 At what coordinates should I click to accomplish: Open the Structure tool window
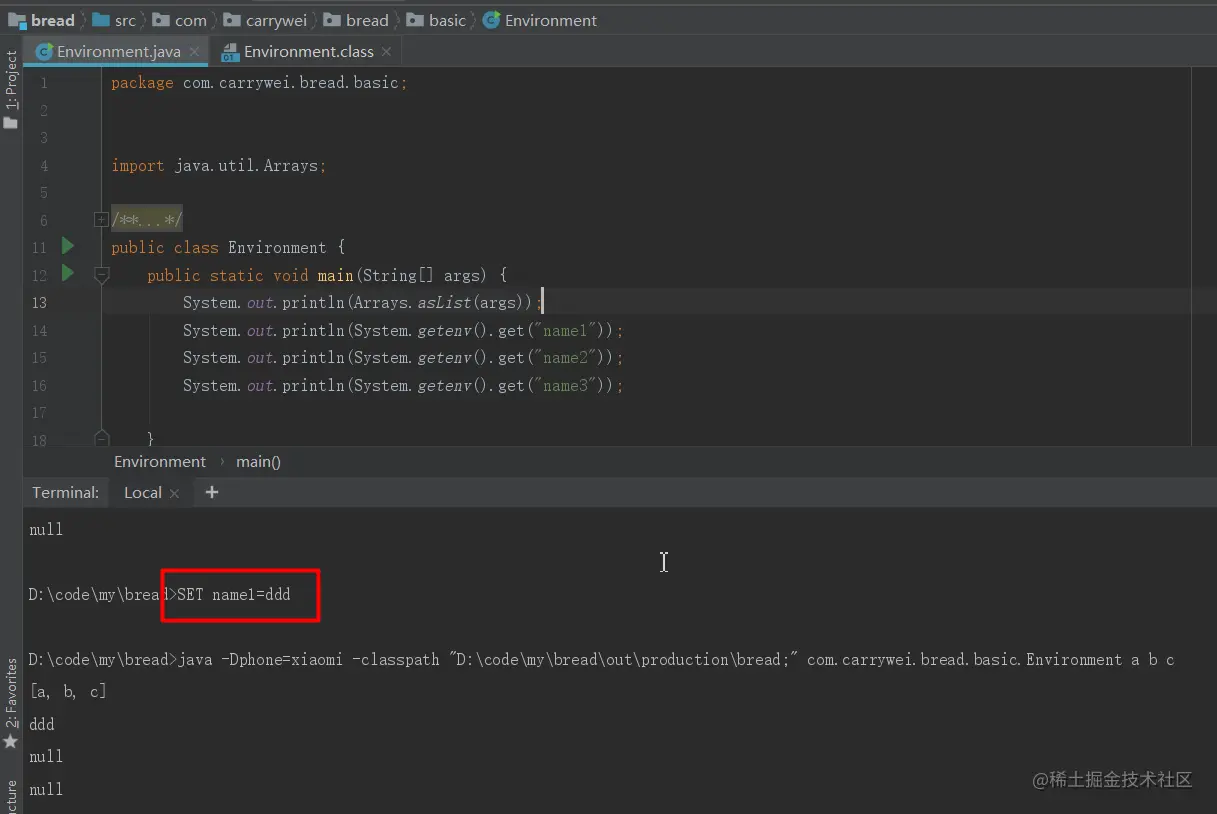(11, 796)
